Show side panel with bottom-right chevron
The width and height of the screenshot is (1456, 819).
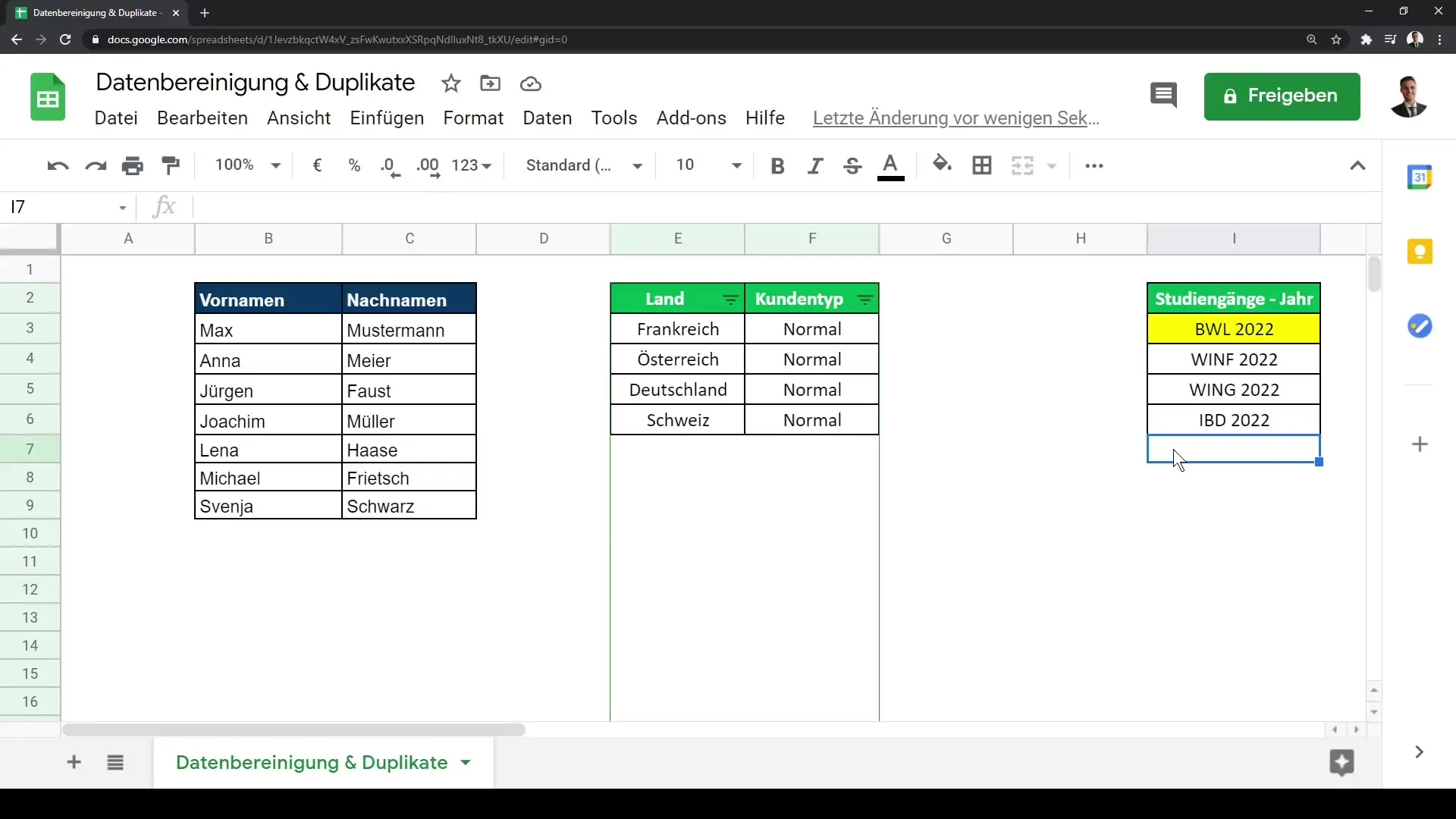click(1419, 752)
